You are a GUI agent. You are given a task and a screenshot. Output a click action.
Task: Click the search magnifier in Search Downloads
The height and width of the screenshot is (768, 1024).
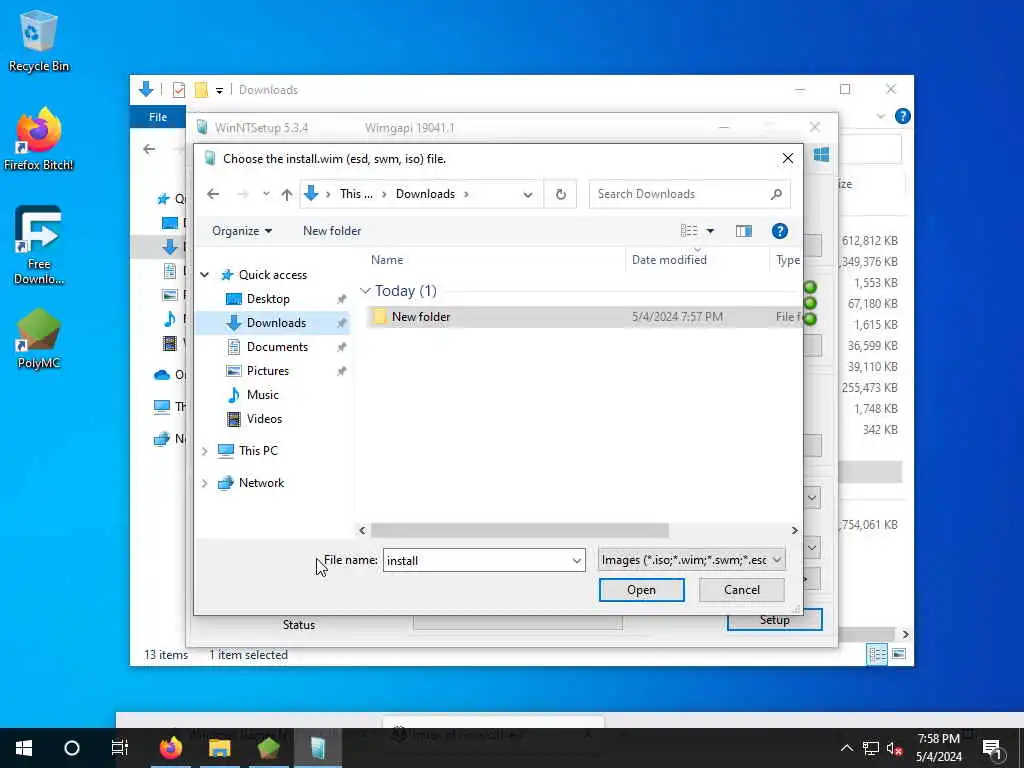pos(776,194)
